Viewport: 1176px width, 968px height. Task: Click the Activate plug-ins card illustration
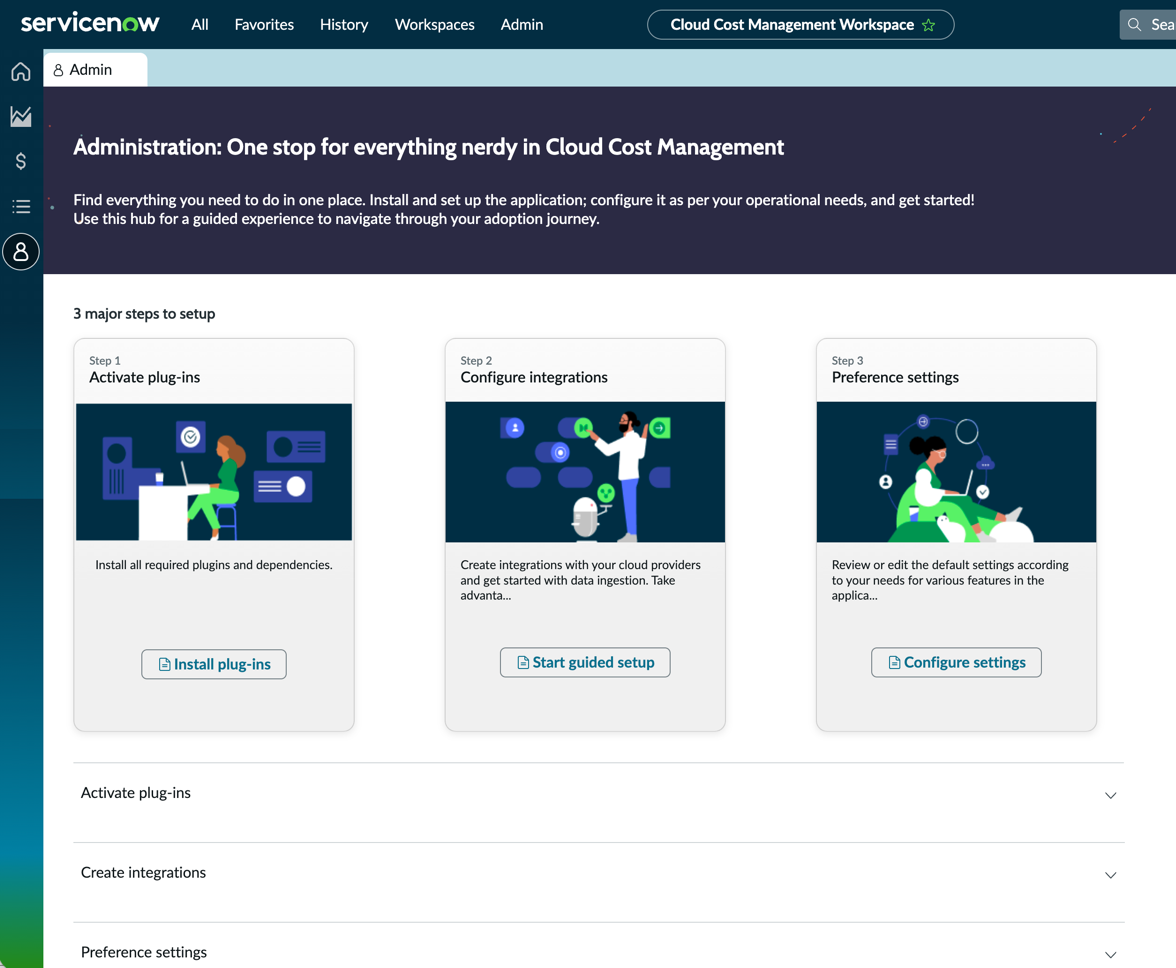(x=214, y=472)
